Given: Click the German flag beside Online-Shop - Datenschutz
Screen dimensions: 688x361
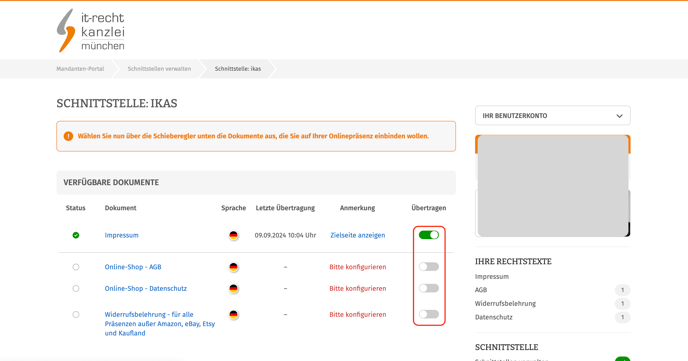Looking at the screenshot, I should point(233,288).
